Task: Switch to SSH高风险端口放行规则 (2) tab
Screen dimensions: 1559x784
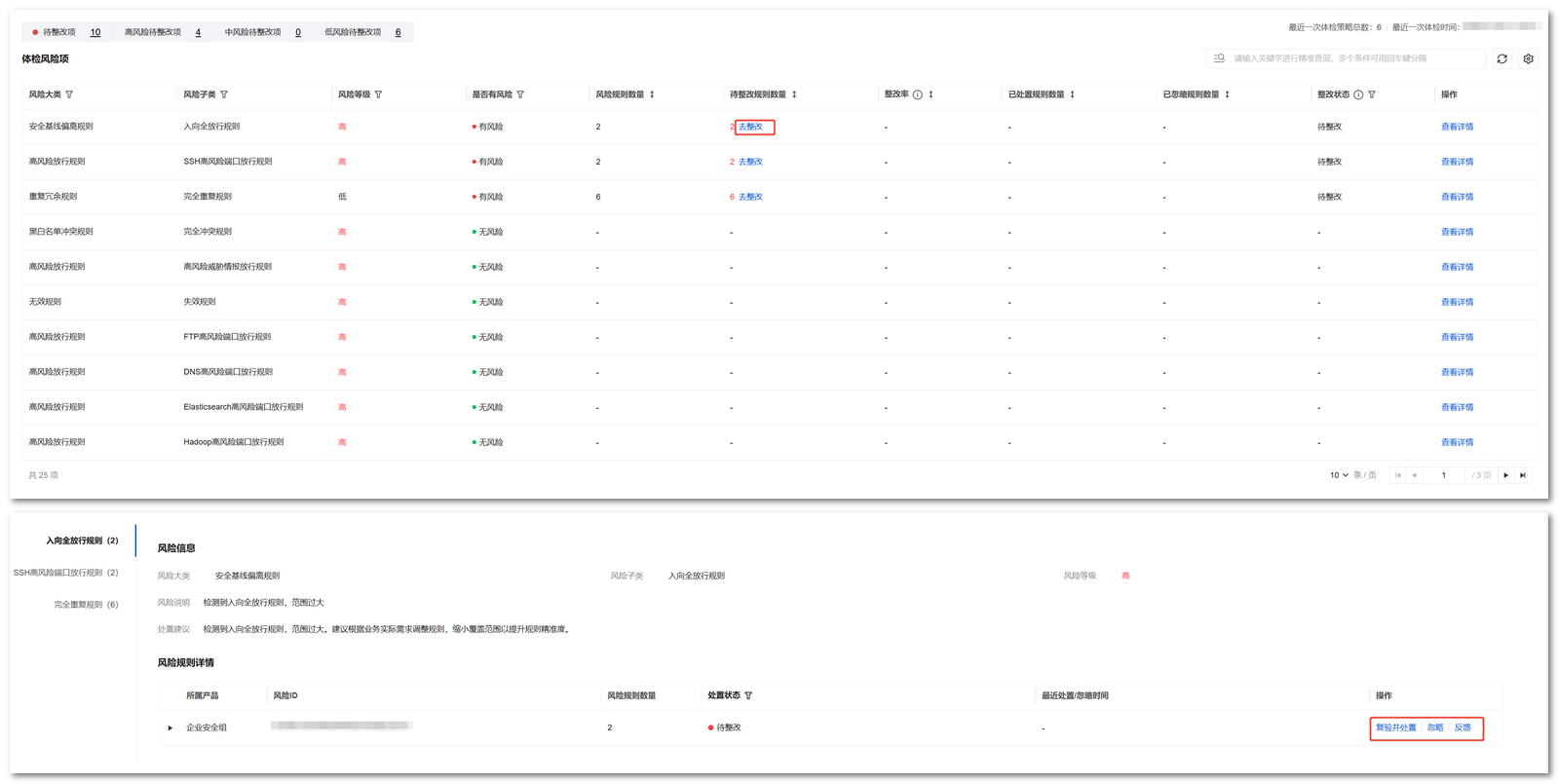Action: click(65, 573)
